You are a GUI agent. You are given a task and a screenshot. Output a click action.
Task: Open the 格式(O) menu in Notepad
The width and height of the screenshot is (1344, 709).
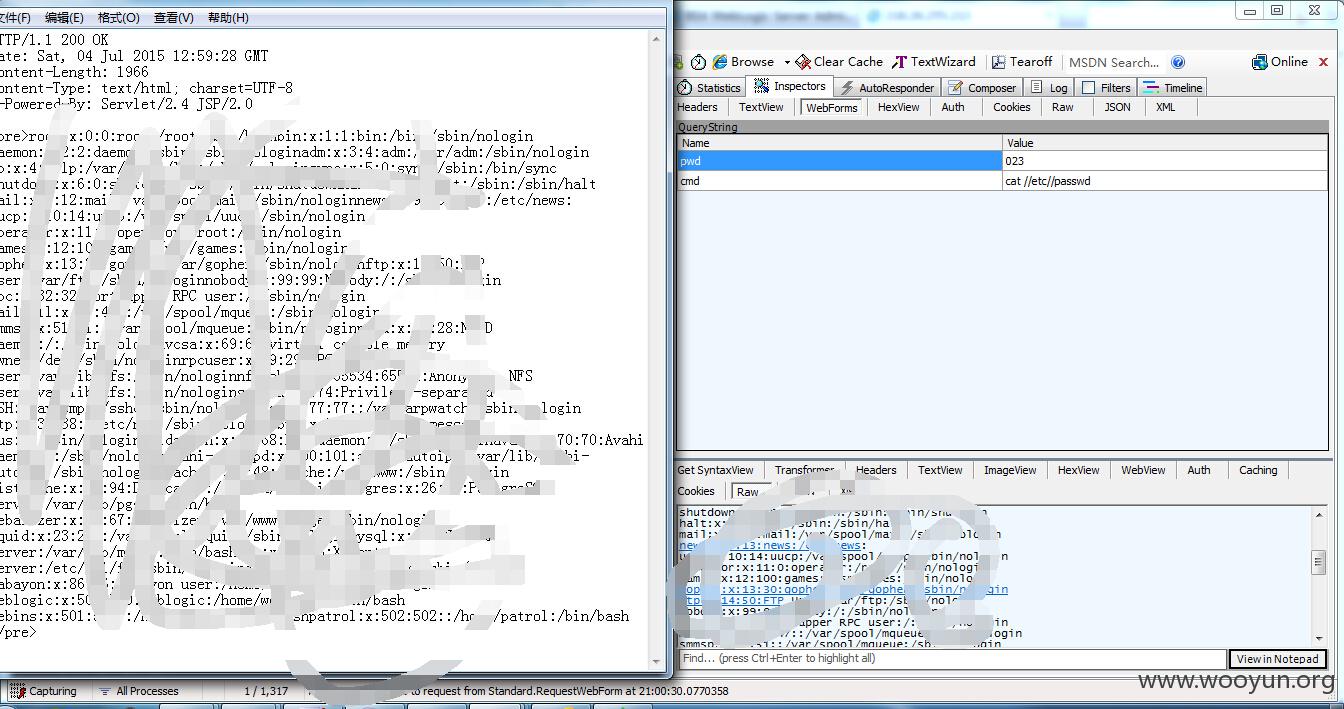(118, 18)
